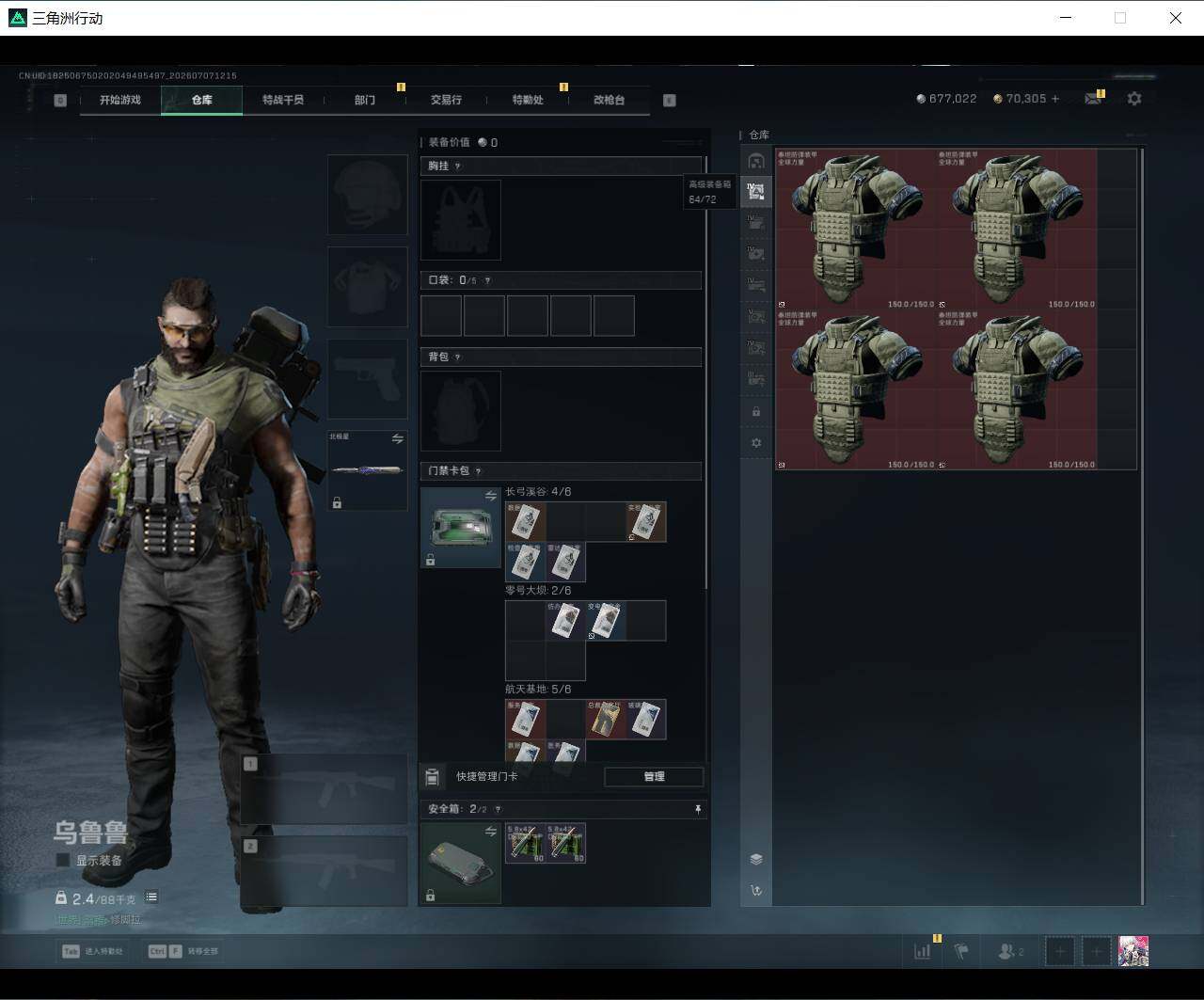The height and width of the screenshot is (1000, 1204).
Task: Select primary weapon slot 1
Action: (x=325, y=789)
